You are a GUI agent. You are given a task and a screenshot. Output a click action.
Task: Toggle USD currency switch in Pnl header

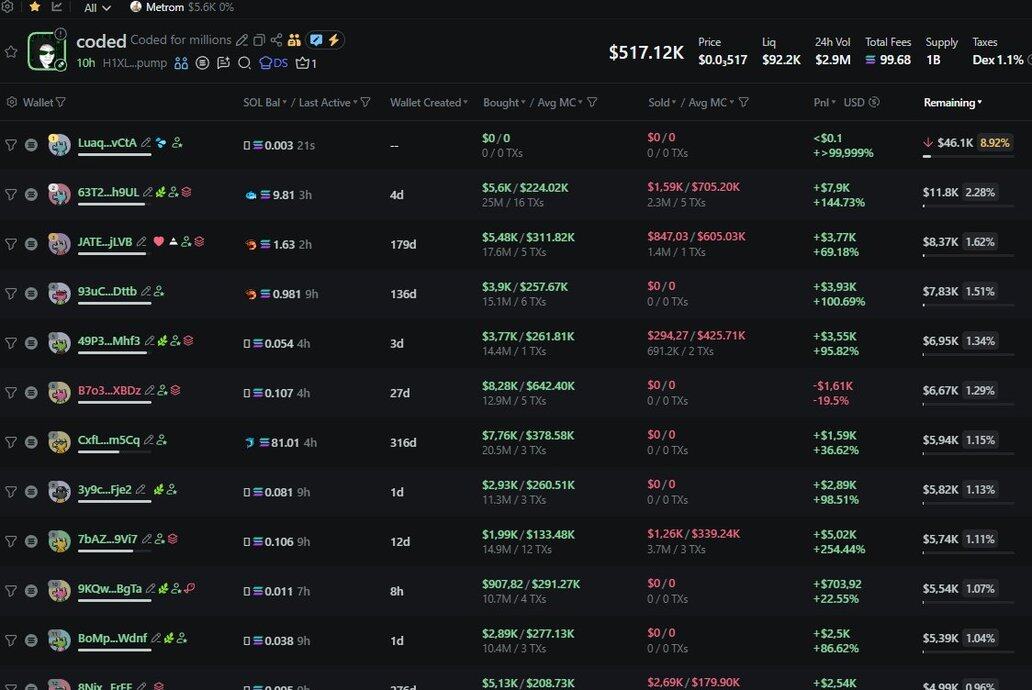tap(874, 102)
